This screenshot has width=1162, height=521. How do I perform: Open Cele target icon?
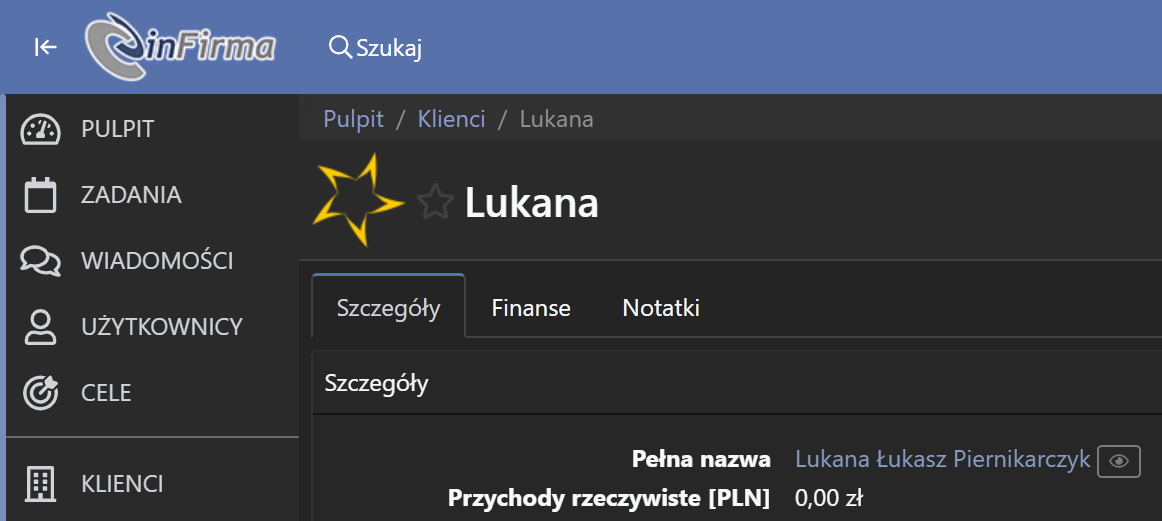(x=40, y=393)
